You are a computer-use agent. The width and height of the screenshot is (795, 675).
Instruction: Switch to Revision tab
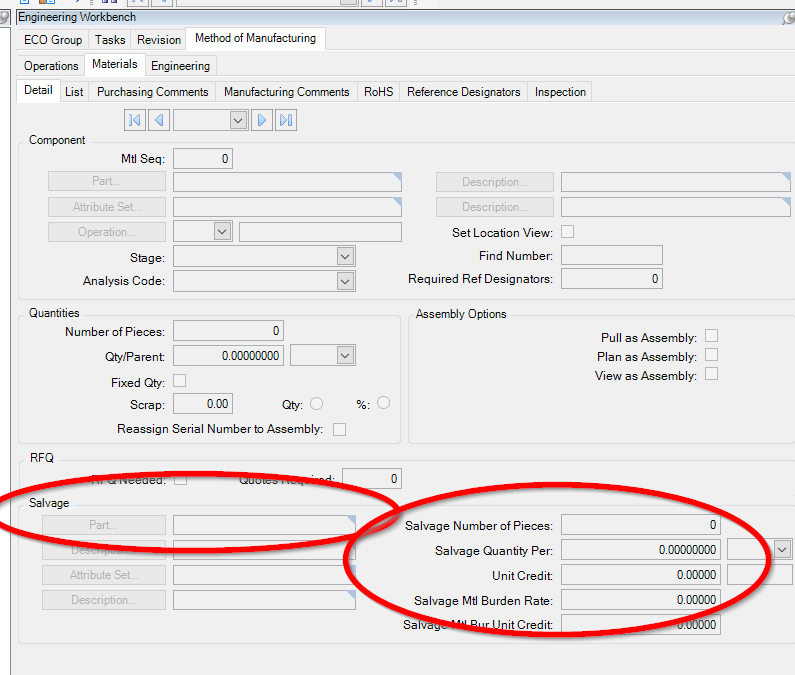(159, 40)
